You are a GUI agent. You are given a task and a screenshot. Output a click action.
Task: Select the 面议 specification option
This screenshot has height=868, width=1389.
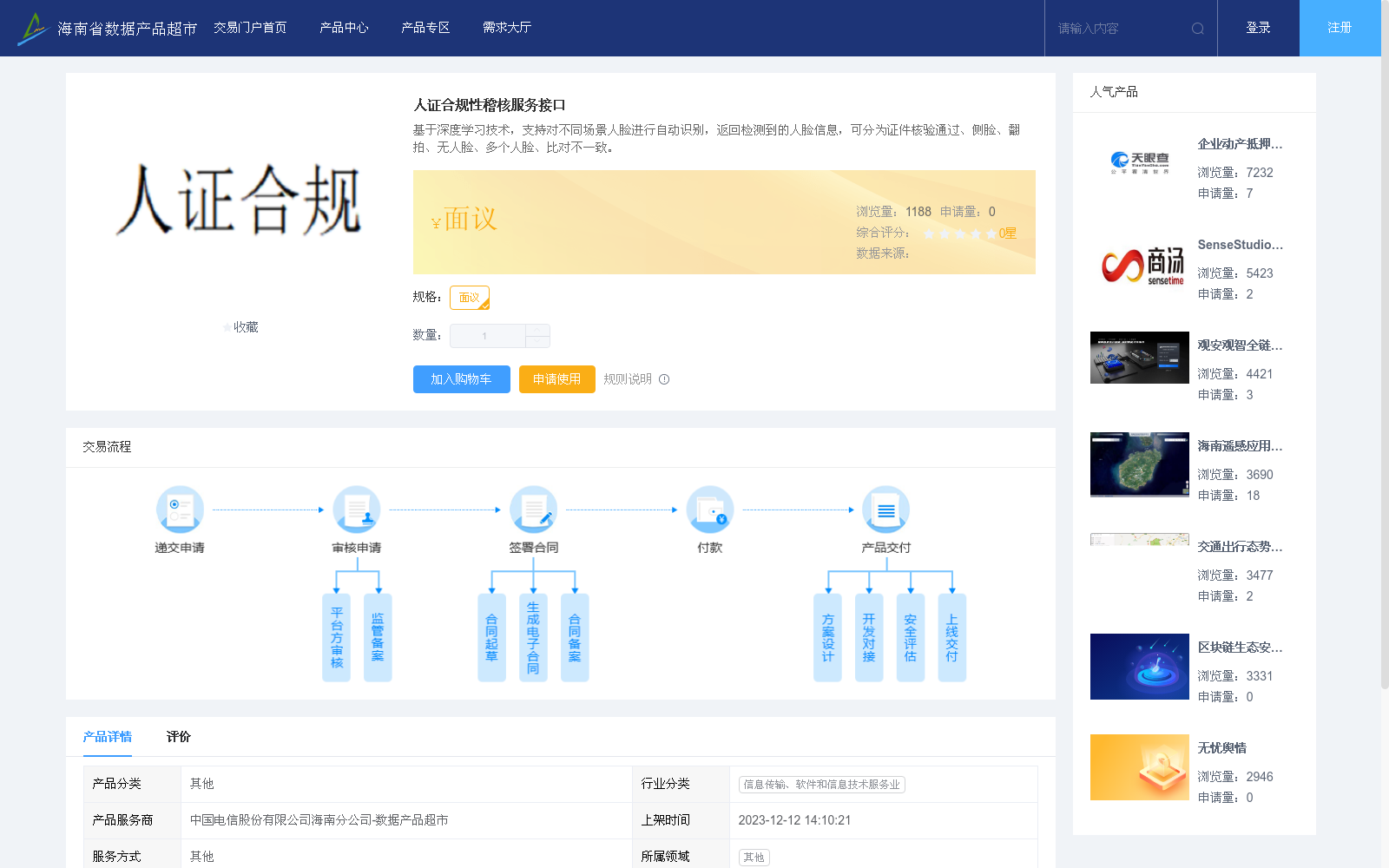pyautogui.click(x=470, y=298)
